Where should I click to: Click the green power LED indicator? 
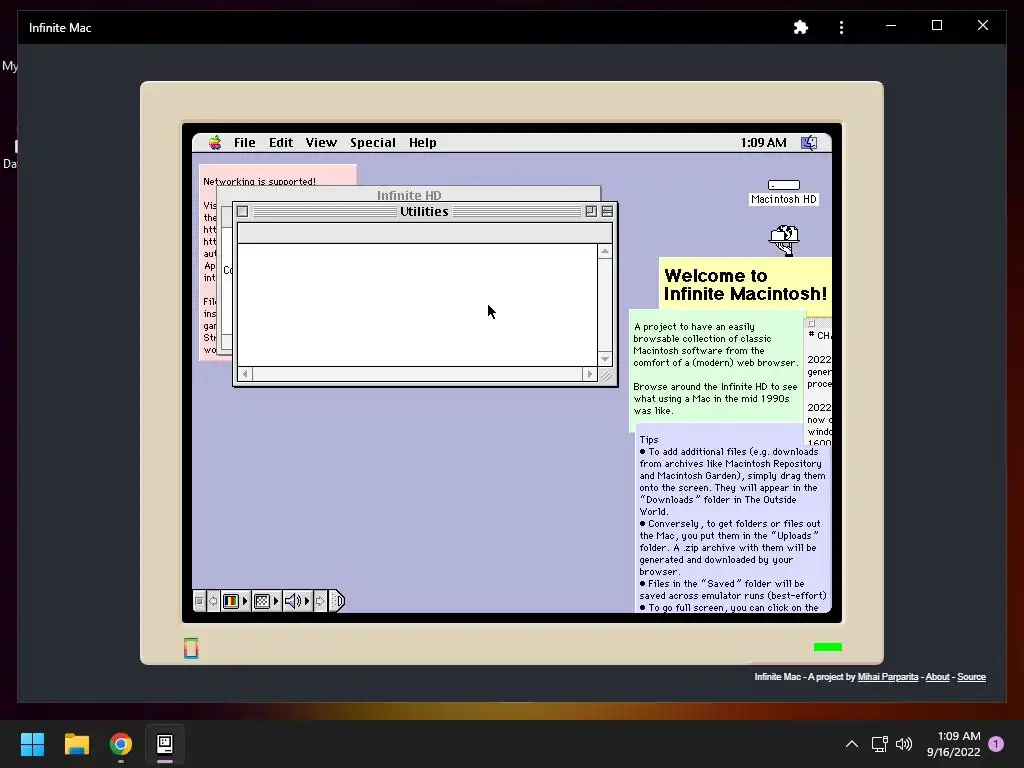827,647
